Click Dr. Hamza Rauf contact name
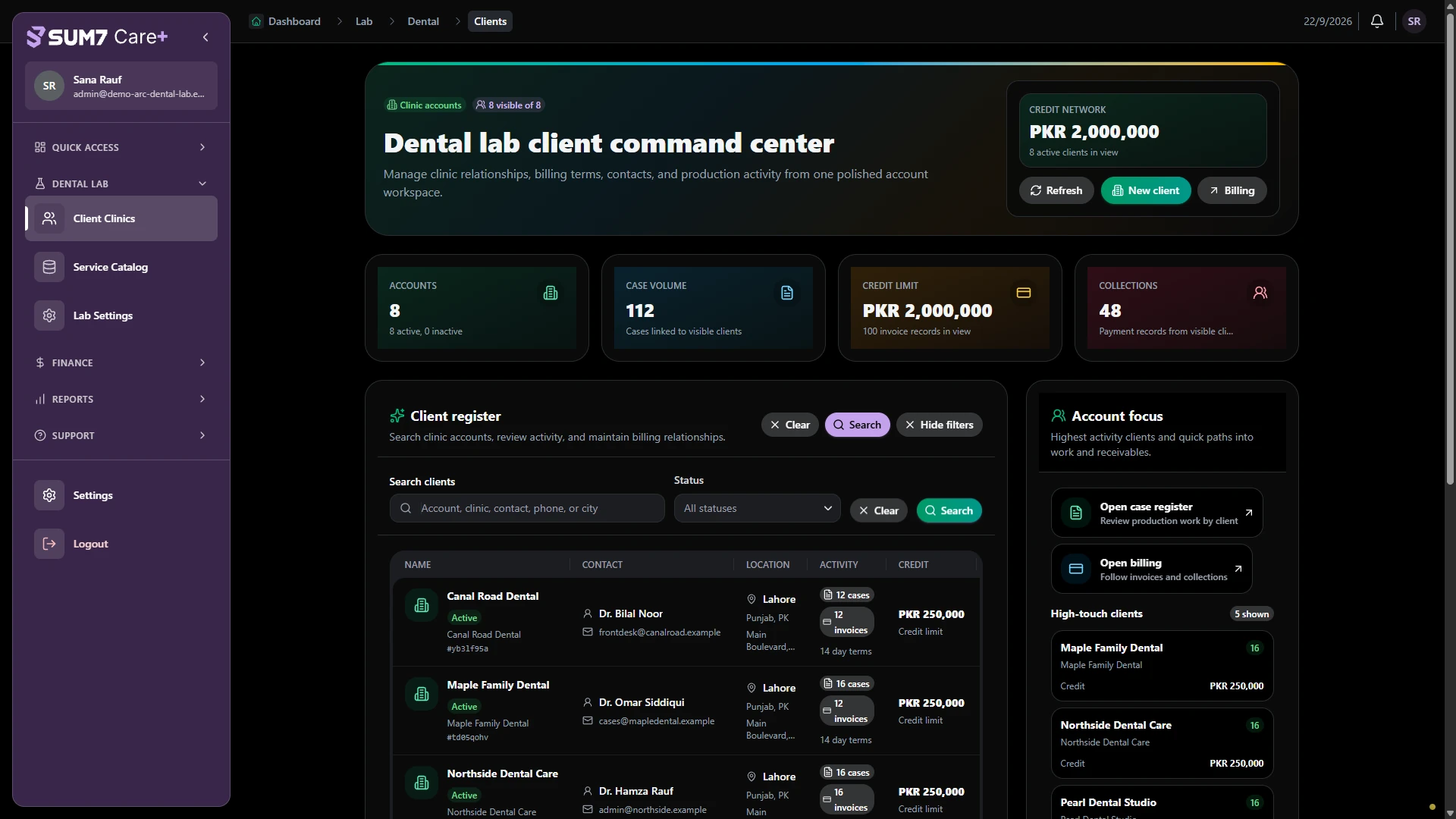This screenshot has height=819, width=1456. (x=635, y=791)
